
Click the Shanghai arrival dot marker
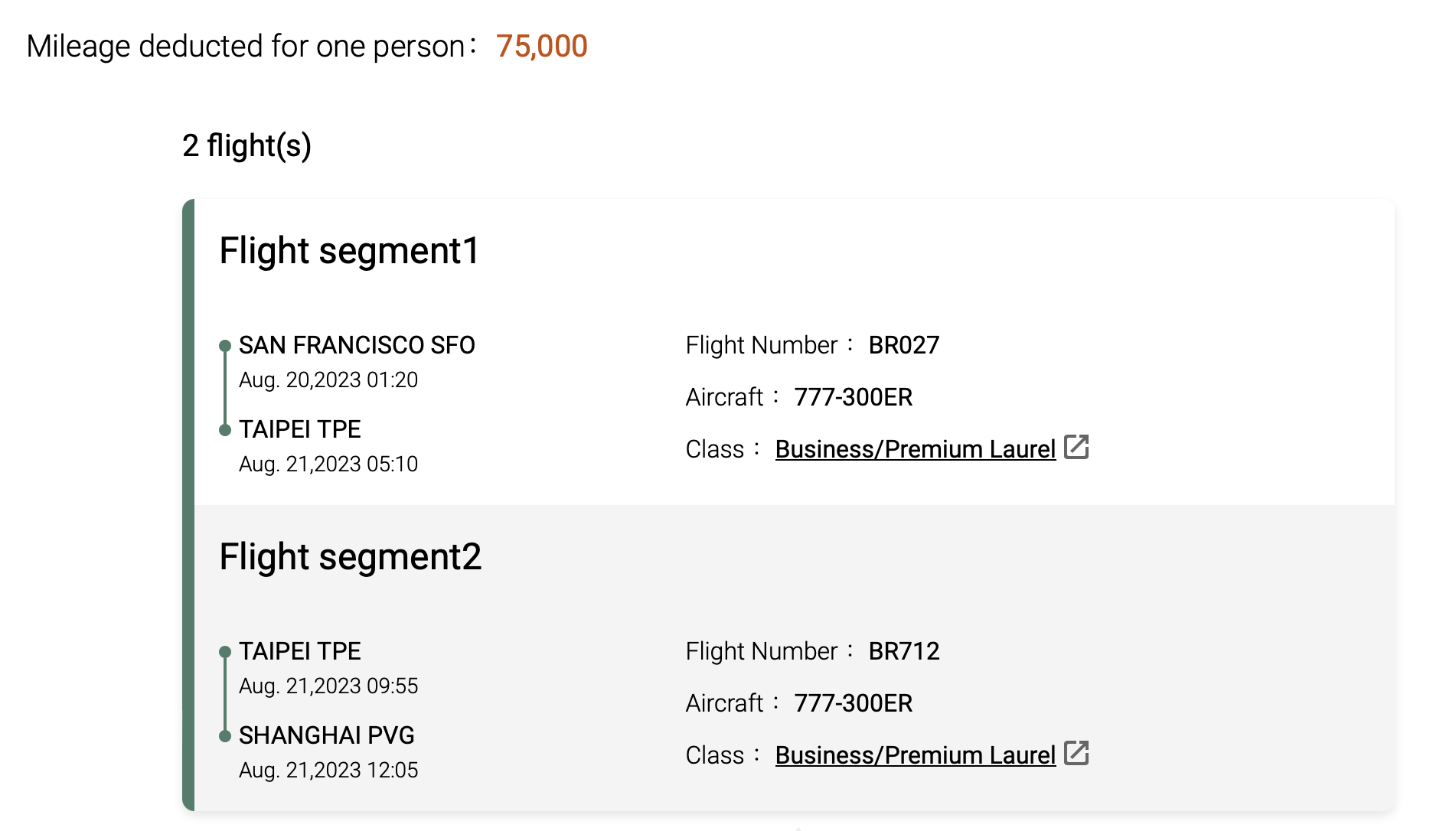[225, 736]
